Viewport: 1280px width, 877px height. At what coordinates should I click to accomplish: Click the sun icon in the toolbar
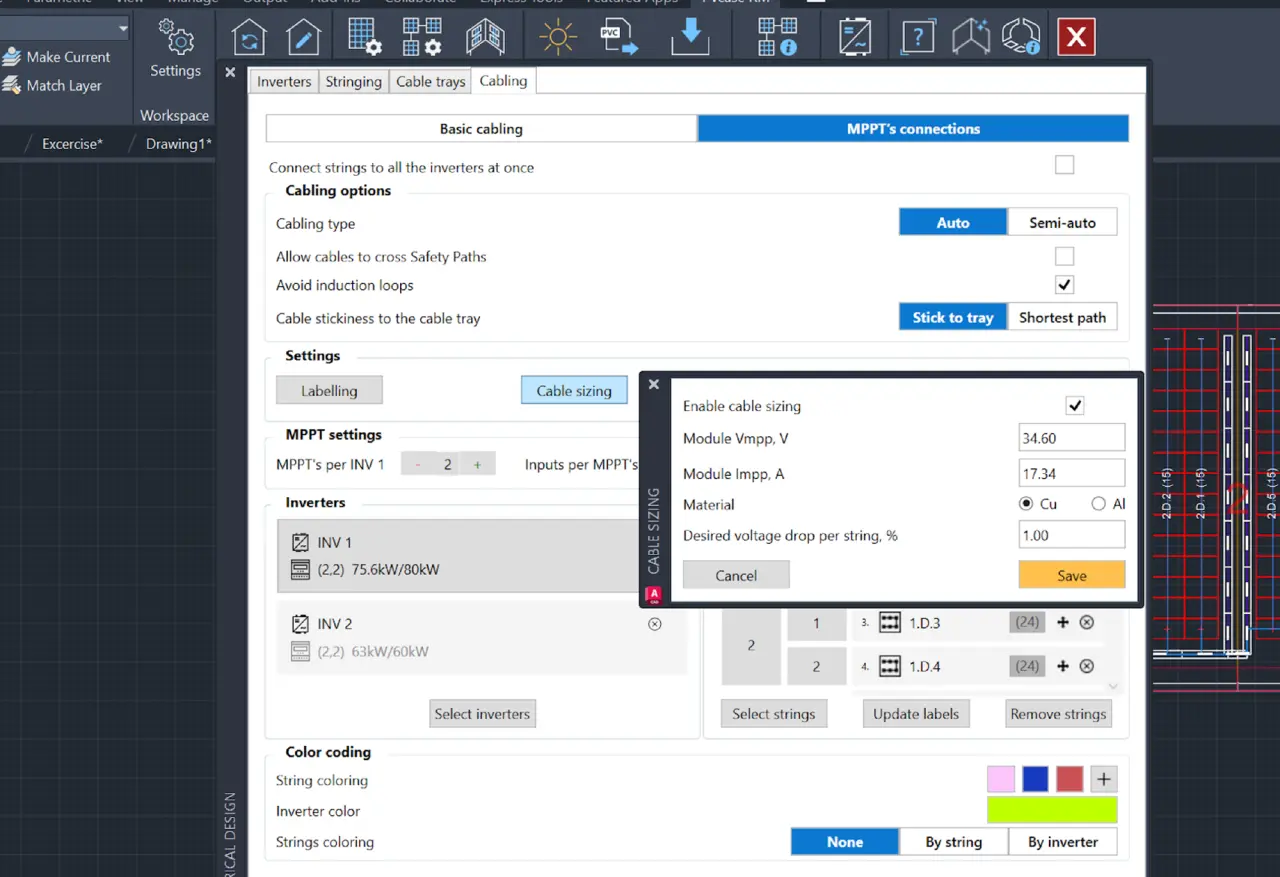(x=558, y=38)
